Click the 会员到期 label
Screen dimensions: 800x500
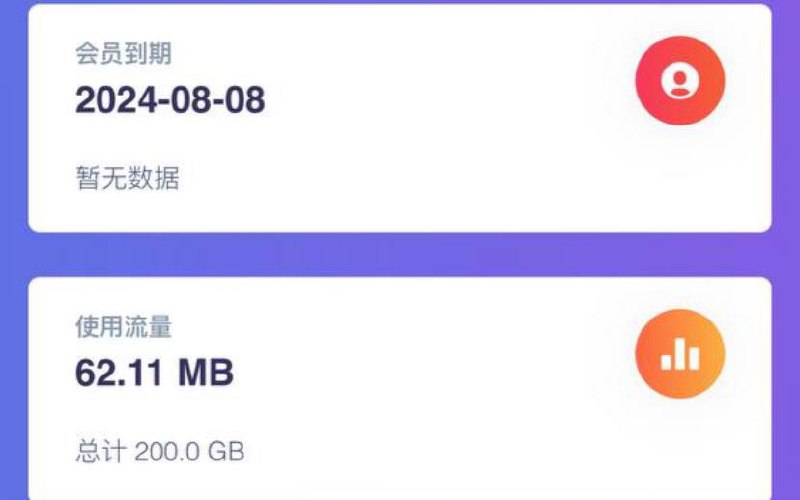[x=123, y=54]
